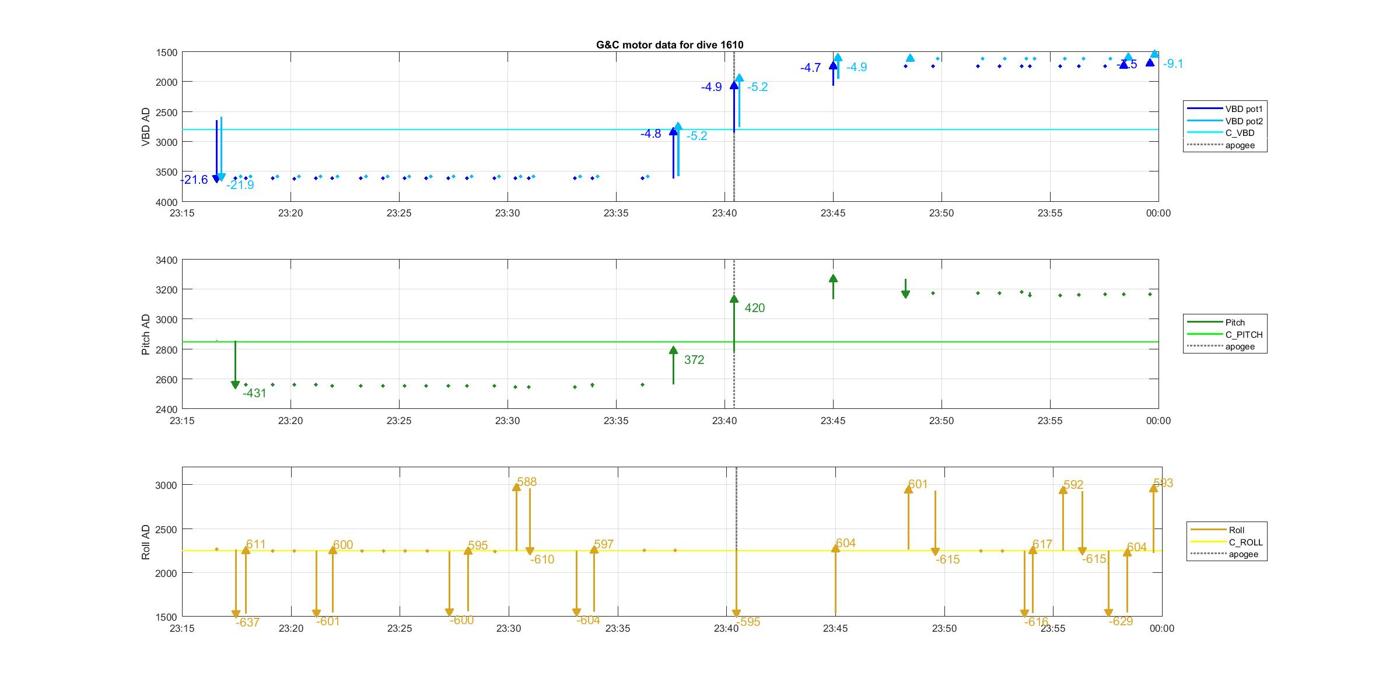Click the '-637' roll data label
1400x693 pixels.
[248, 623]
